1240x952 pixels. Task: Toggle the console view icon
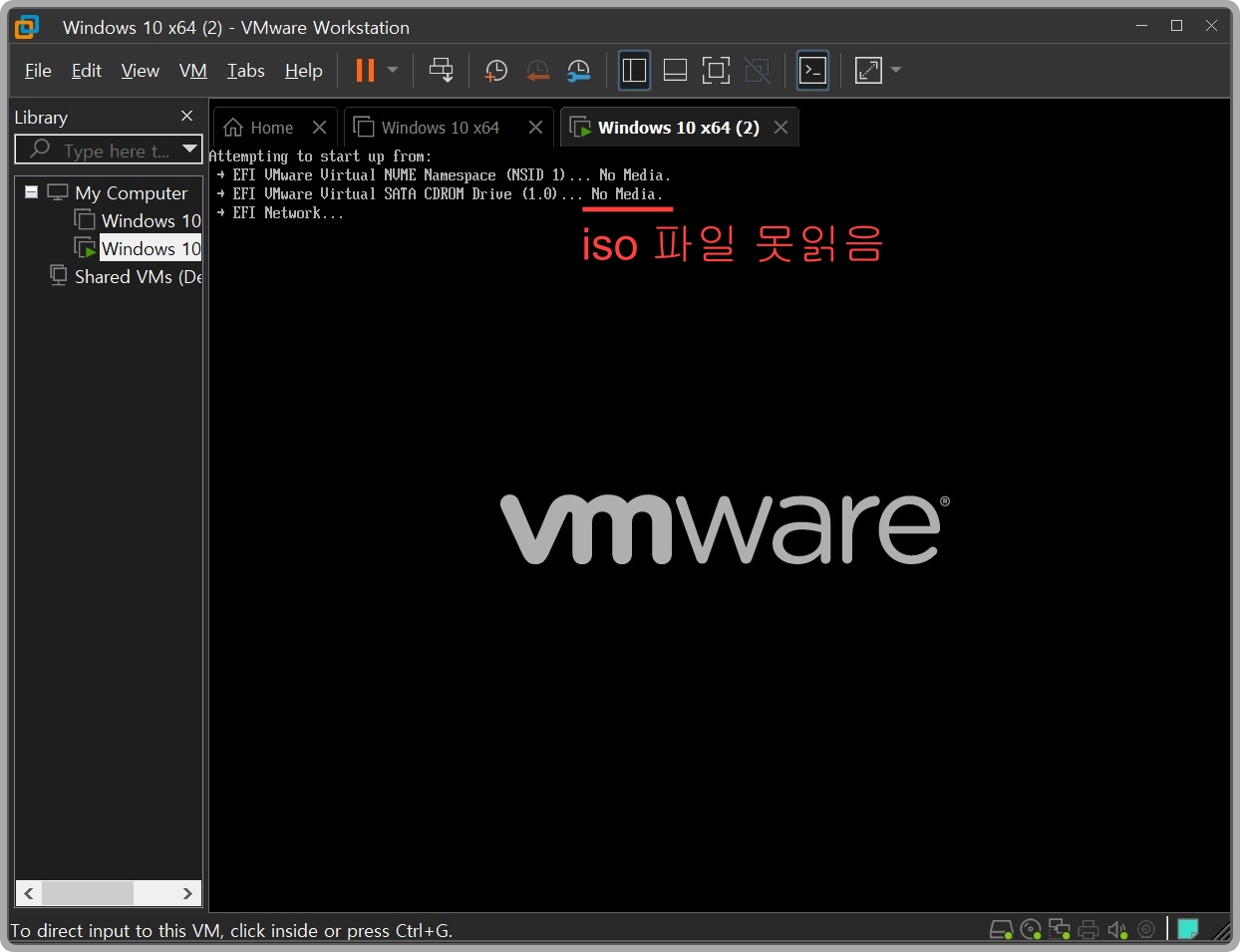coord(813,70)
